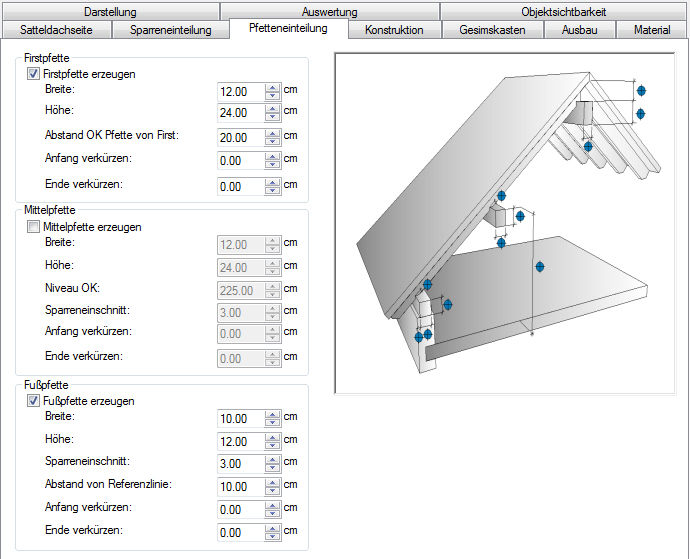Open the Gesimskasten tab
This screenshot has height=559, width=690.
point(492,30)
